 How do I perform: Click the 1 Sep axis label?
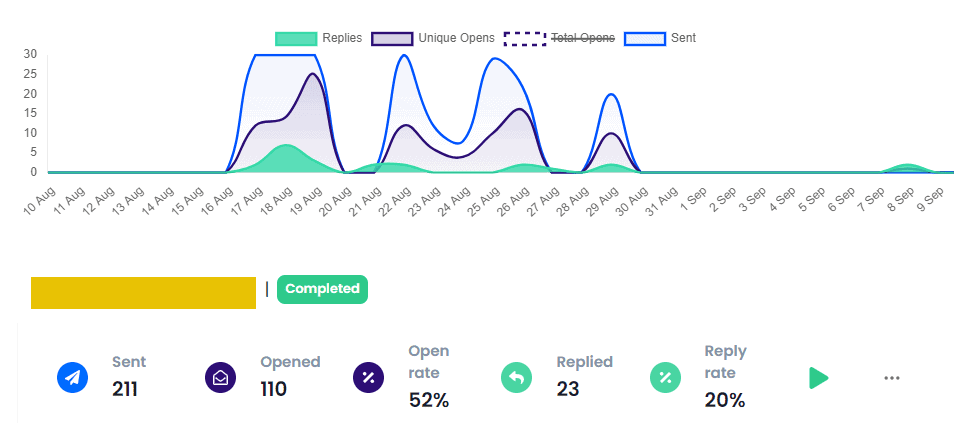[692, 198]
